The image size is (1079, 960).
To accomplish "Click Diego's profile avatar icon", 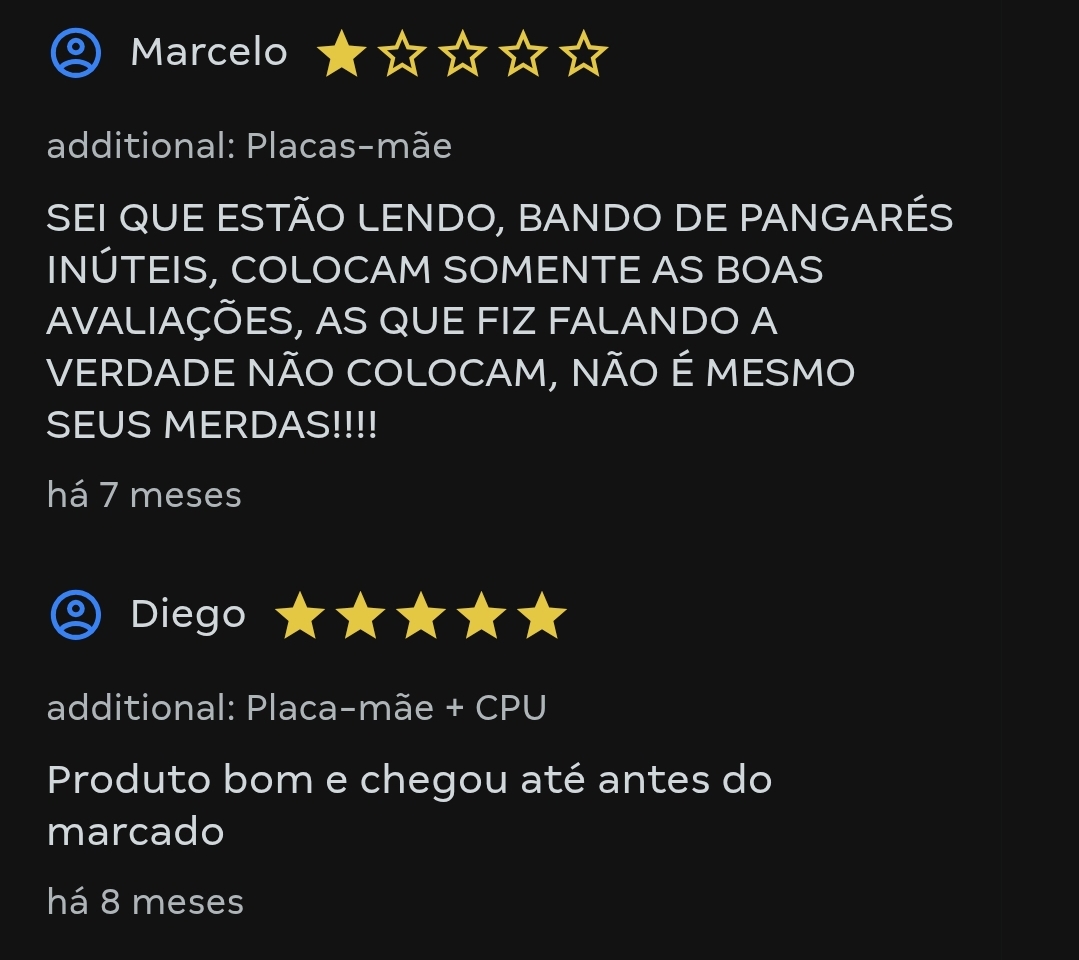I will point(76,615).
